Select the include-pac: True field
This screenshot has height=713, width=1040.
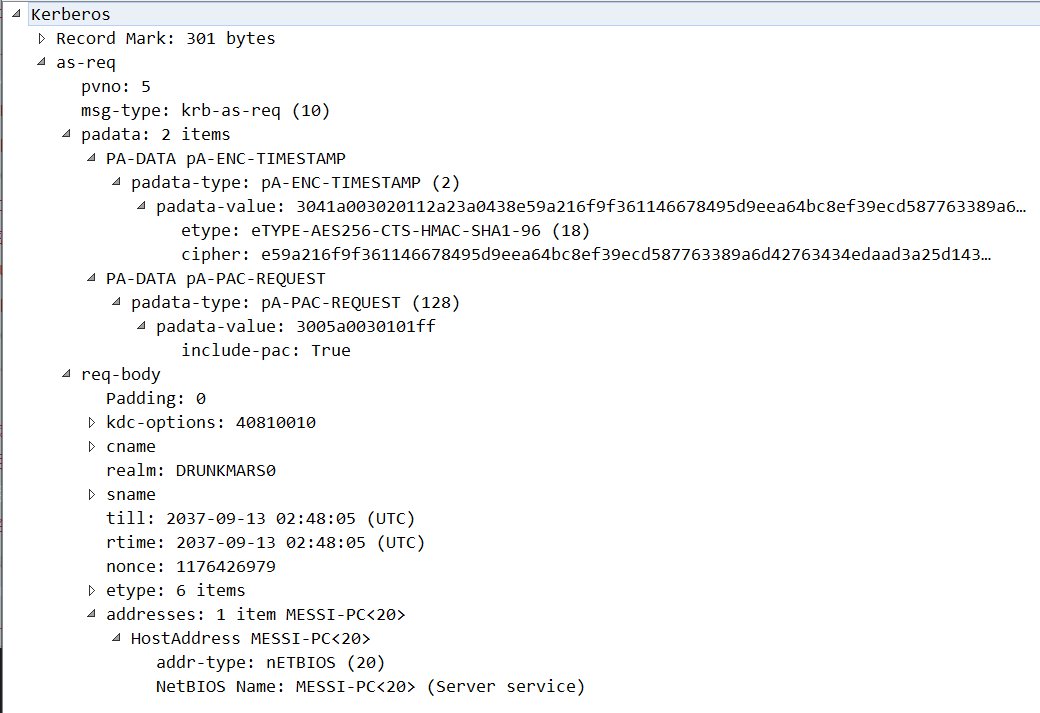266,350
